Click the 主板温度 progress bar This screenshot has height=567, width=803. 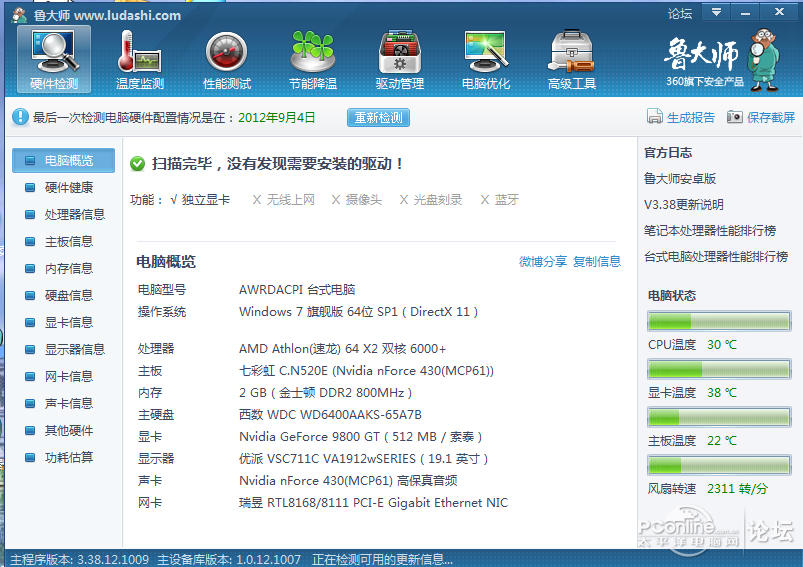(x=719, y=417)
